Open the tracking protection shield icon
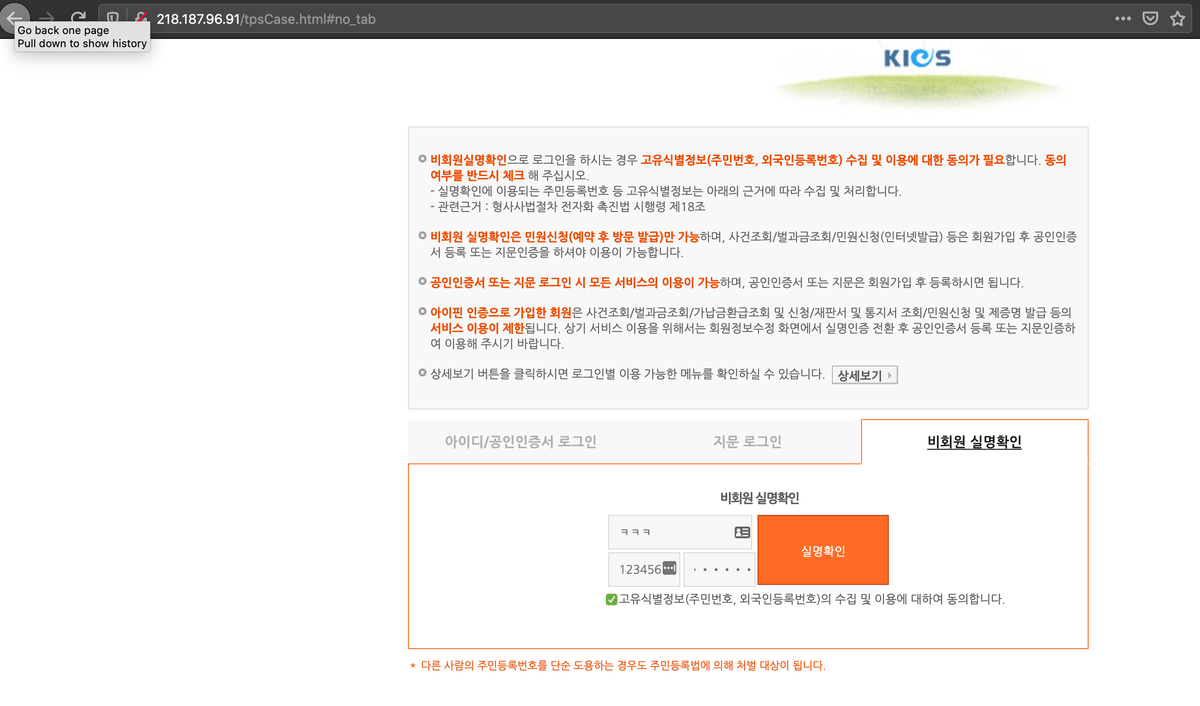1200x706 pixels. click(113, 19)
